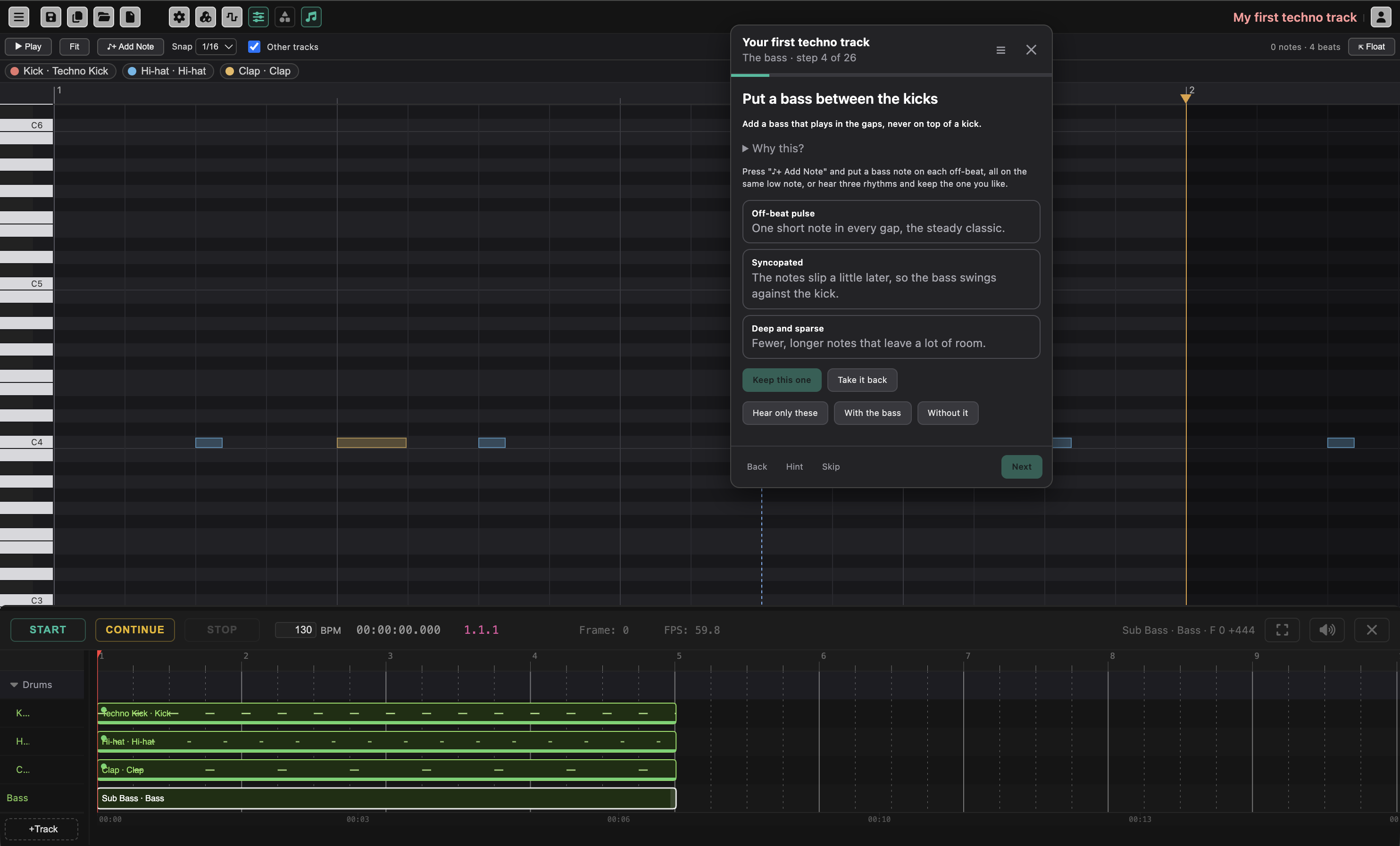Select the Sub Bass · Bass clip
This screenshot has width=1400, height=846.
[386, 798]
